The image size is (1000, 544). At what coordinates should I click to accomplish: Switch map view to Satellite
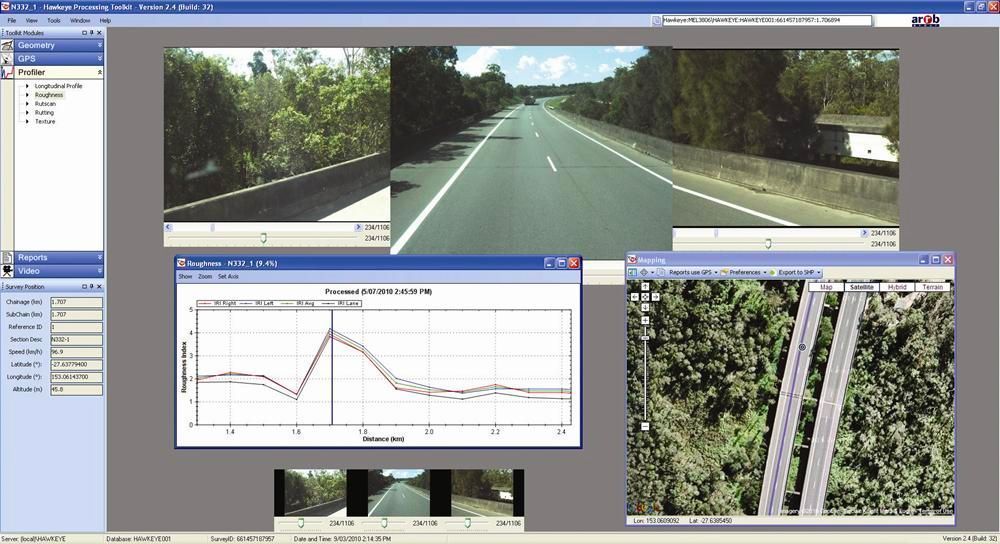862,287
